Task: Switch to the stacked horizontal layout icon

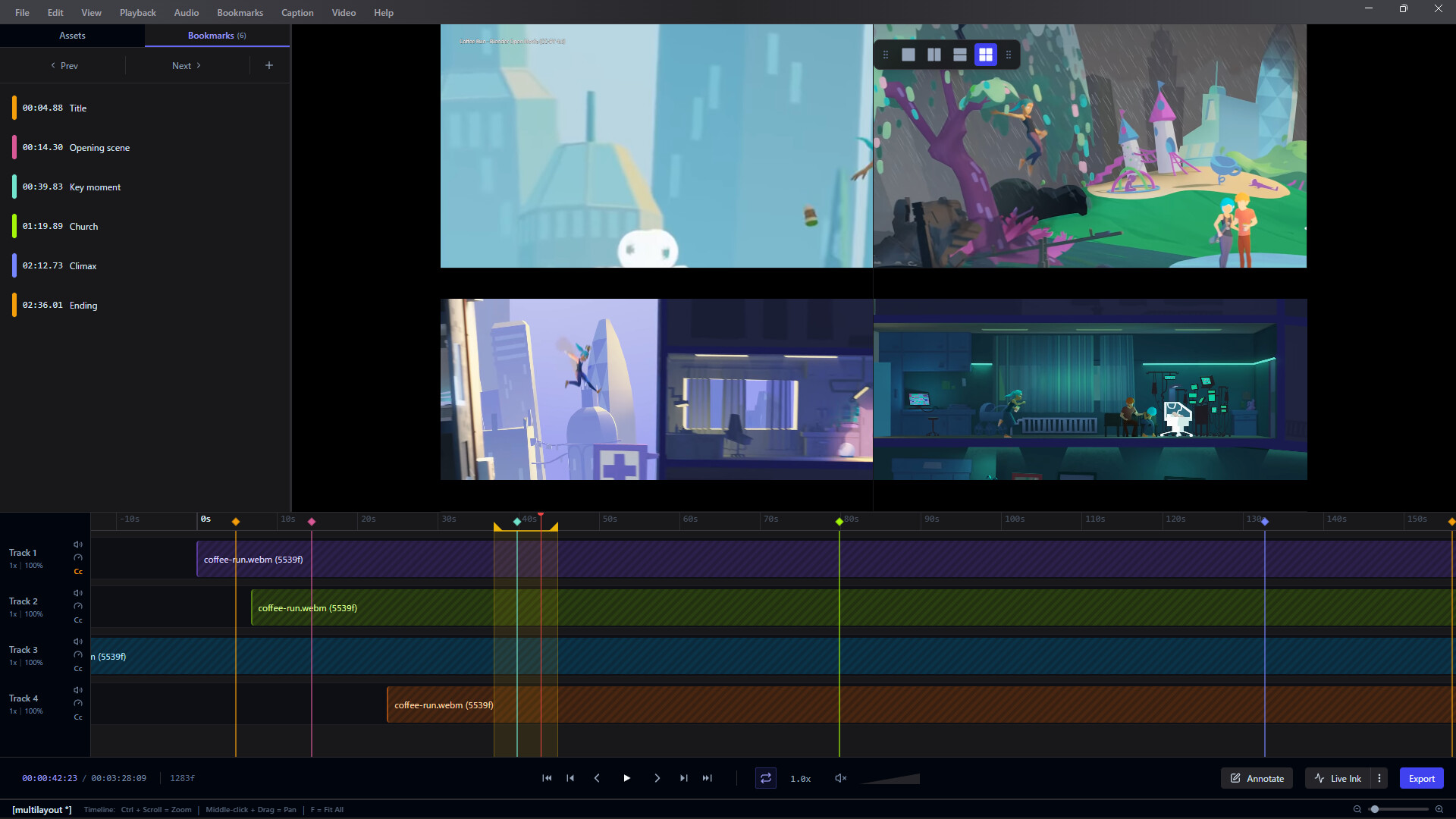Action: 960,55
